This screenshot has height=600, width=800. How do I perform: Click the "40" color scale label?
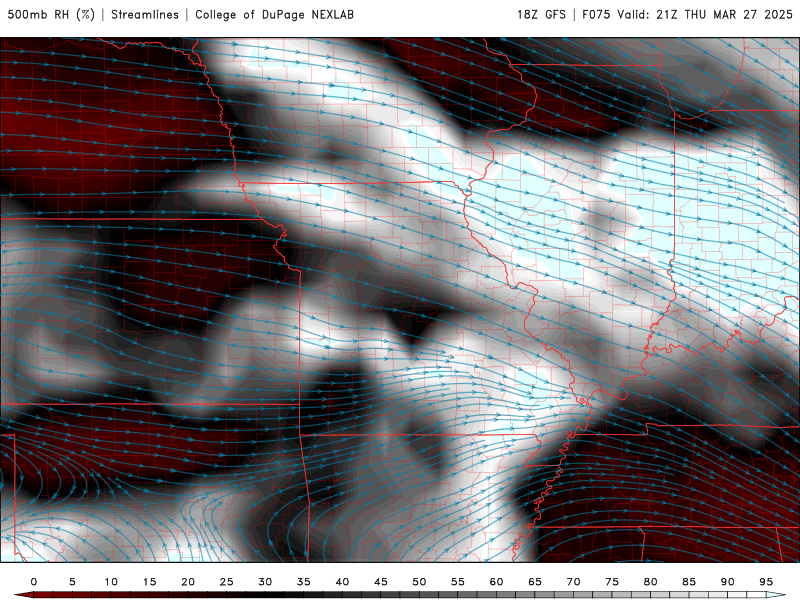tap(342, 582)
